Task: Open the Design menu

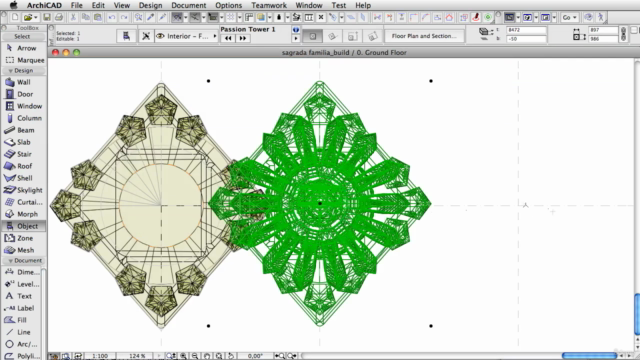Action: tap(150, 5)
